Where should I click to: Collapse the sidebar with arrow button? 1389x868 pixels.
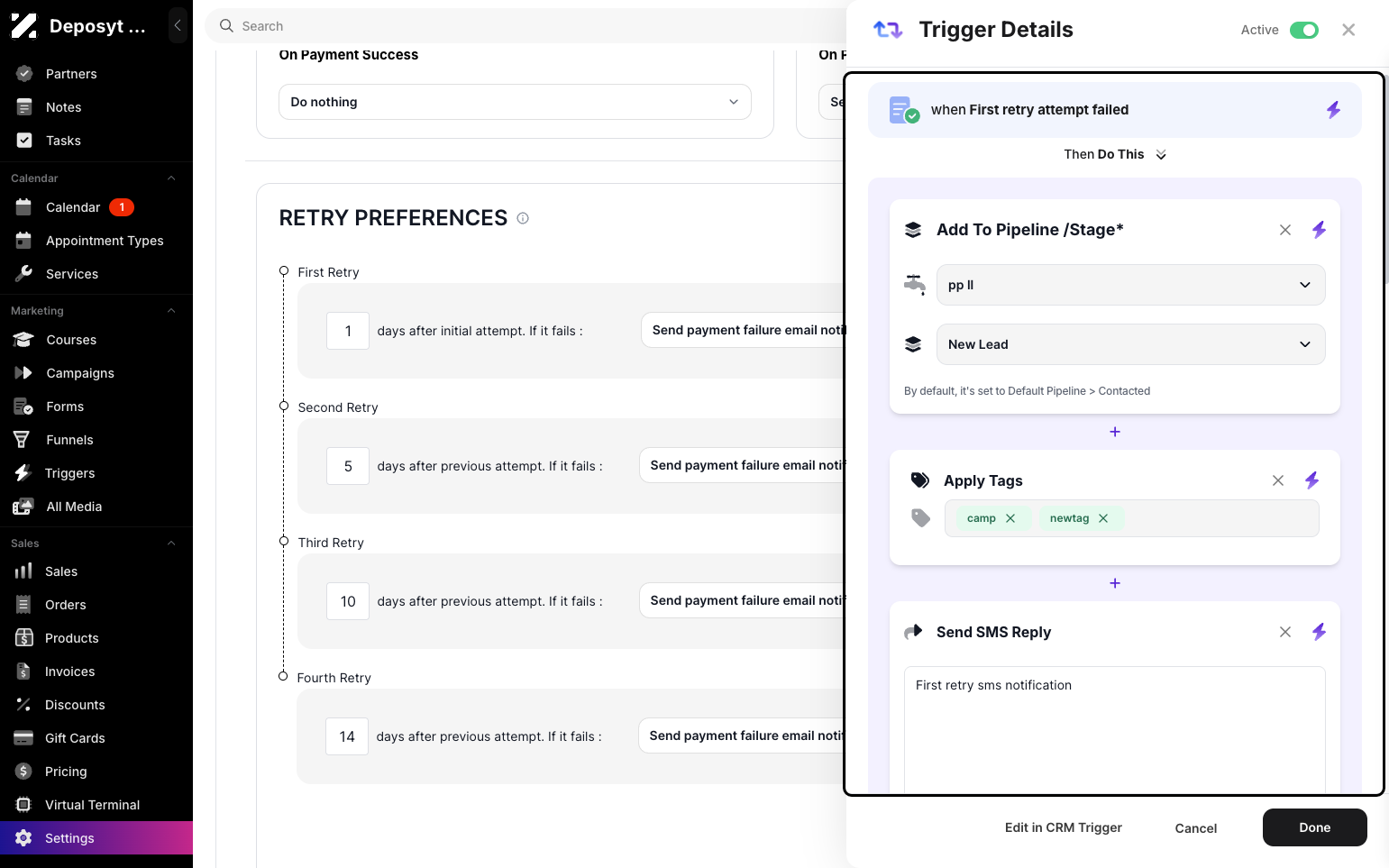coord(178,25)
